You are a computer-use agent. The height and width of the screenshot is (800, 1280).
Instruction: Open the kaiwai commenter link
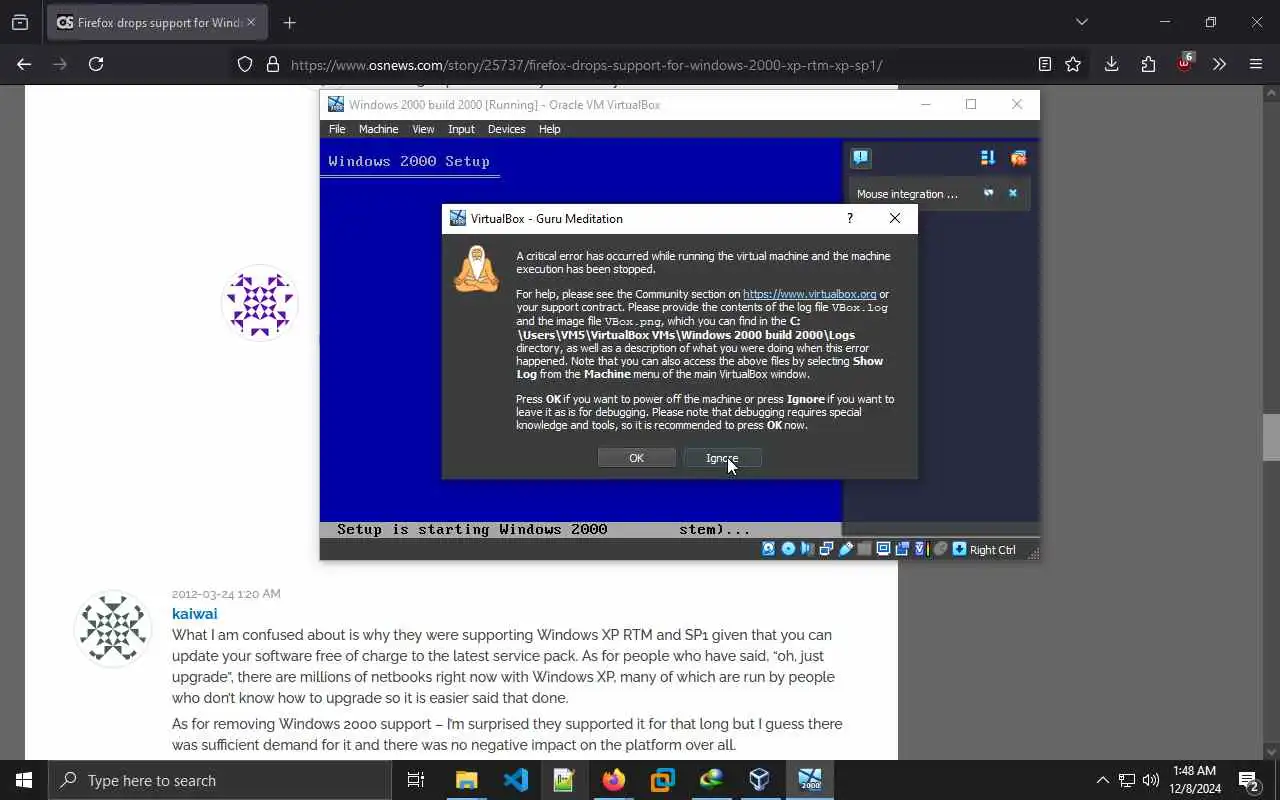click(194, 613)
